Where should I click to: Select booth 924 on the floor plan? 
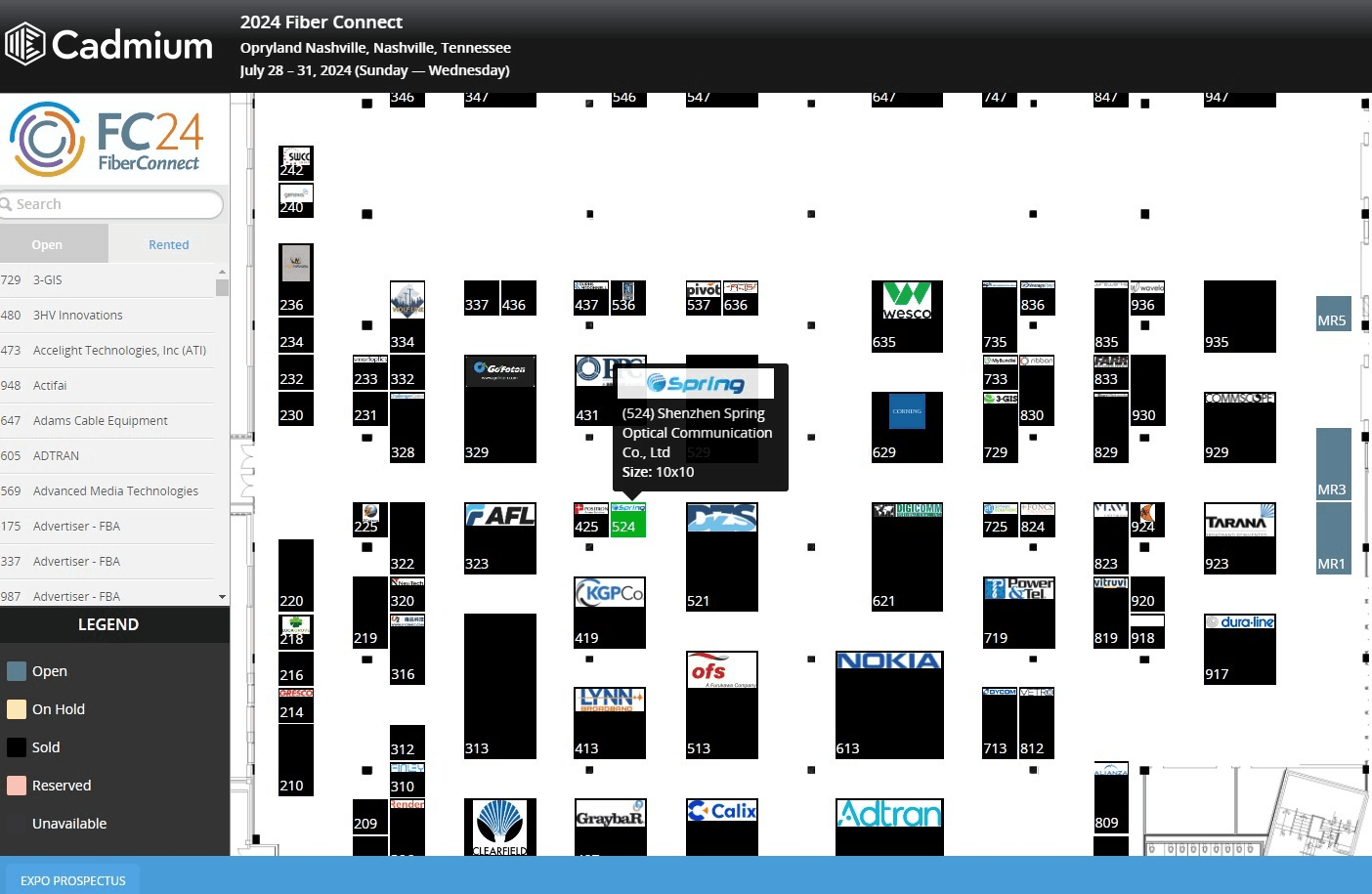[x=1147, y=520]
